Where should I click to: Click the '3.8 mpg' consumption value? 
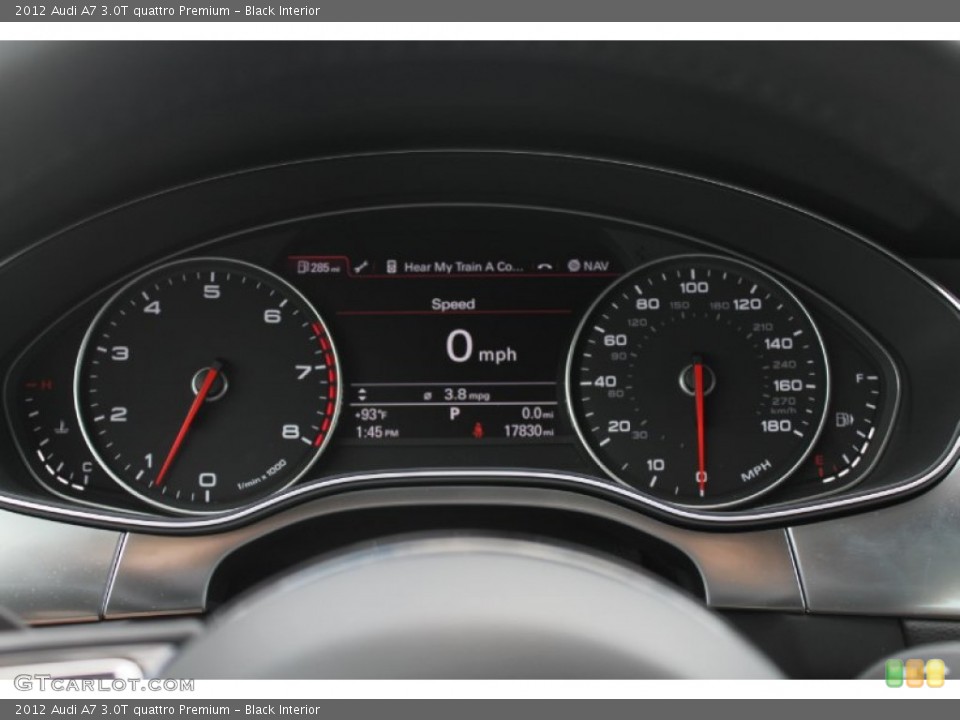pos(467,395)
